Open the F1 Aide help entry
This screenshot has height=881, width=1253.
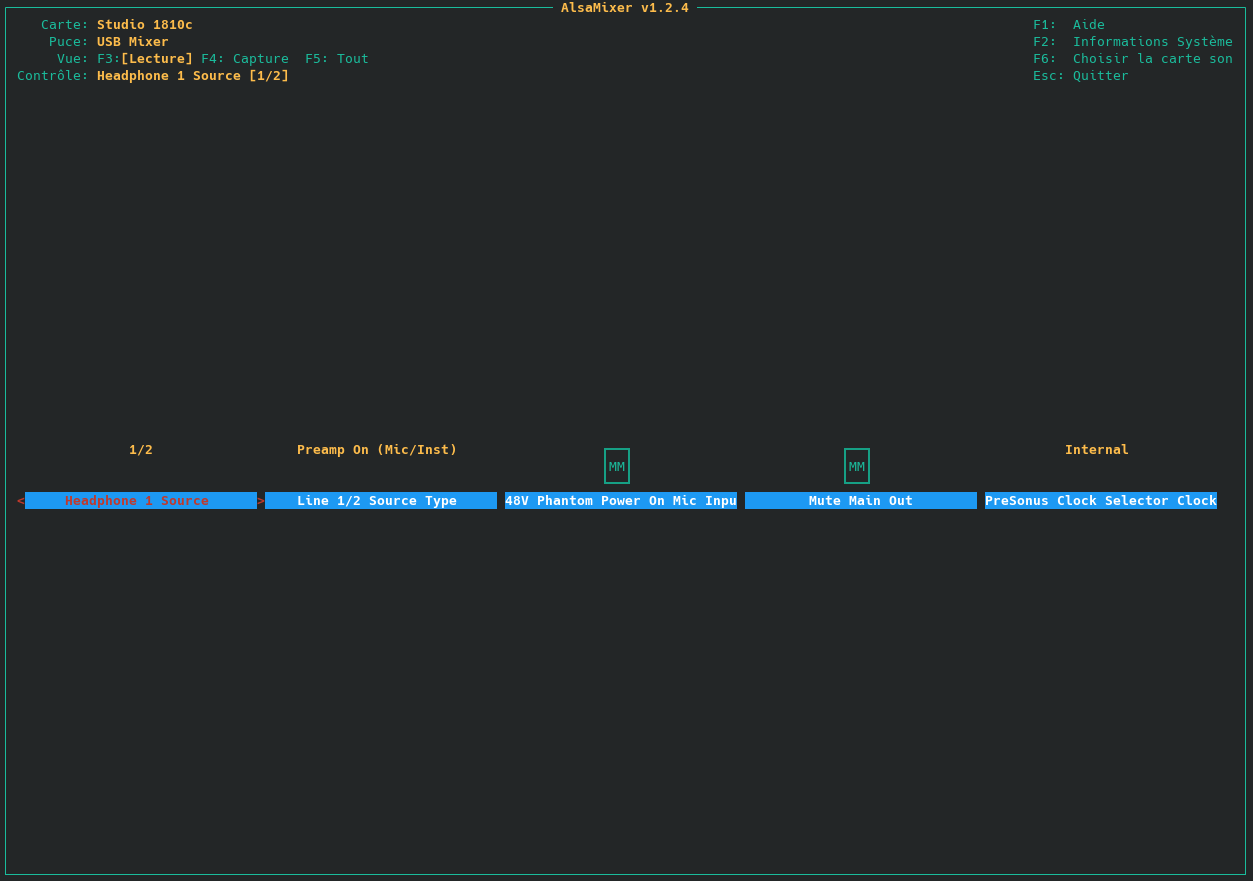tap(1069, 25)
